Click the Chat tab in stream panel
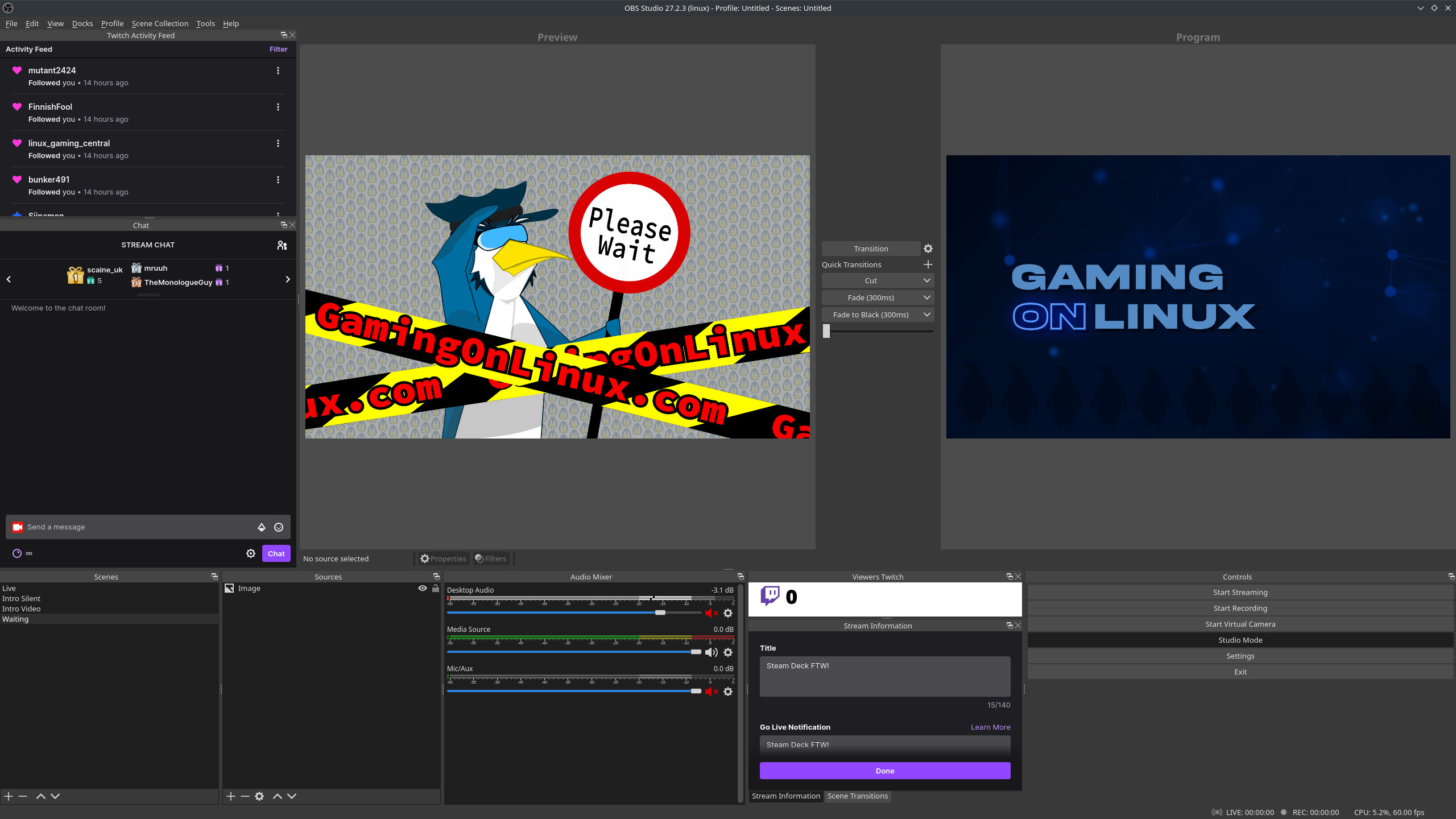 [140, 225]
